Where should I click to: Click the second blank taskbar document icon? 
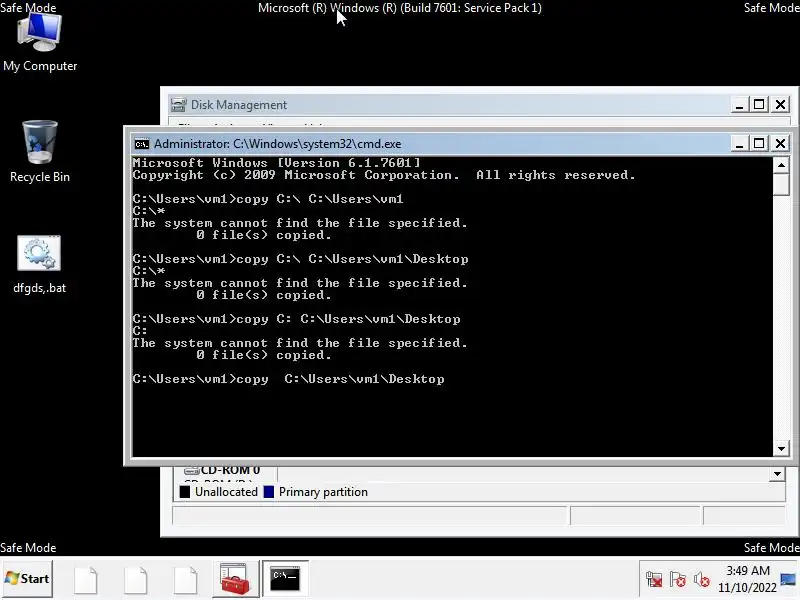136,580
